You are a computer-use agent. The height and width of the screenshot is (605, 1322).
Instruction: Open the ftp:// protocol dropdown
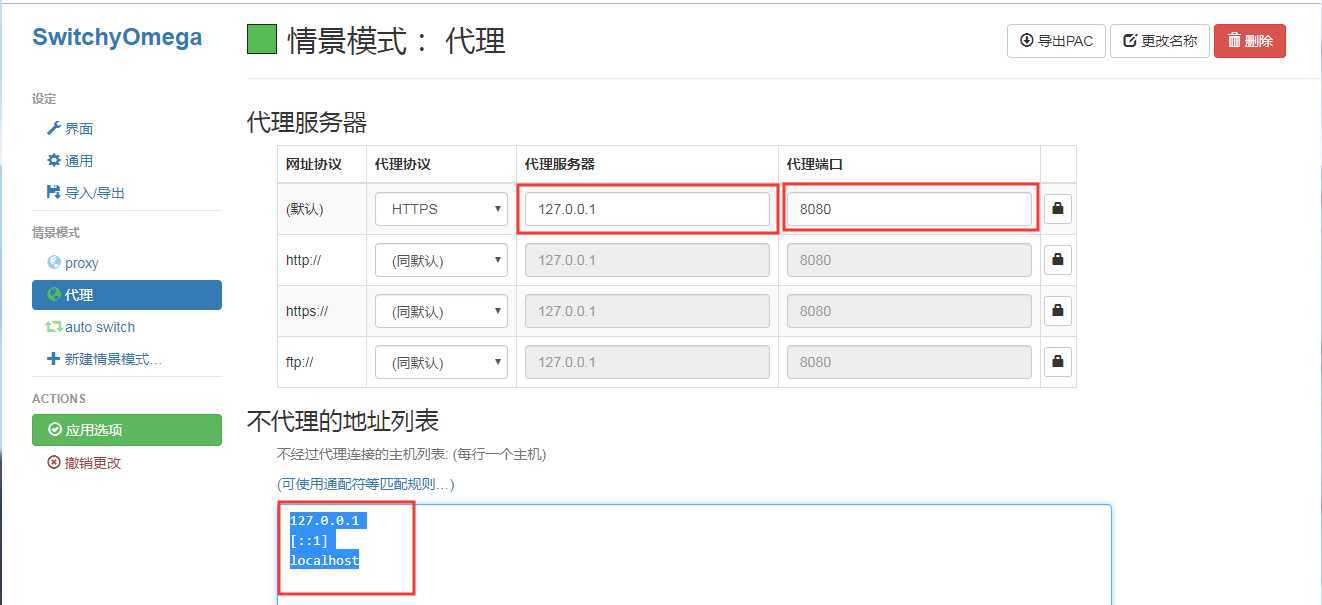pyautogui.click(x=442, y=362)
